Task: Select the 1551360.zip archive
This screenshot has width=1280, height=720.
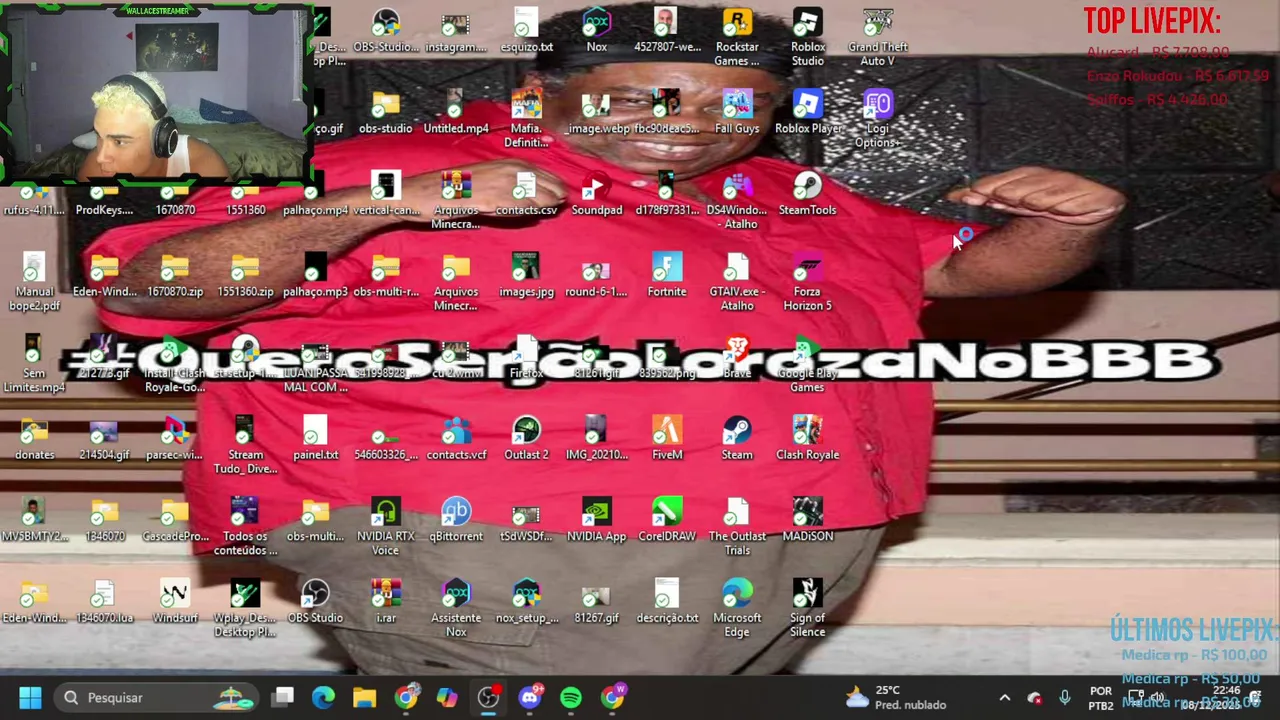Action: pos(245,276)
